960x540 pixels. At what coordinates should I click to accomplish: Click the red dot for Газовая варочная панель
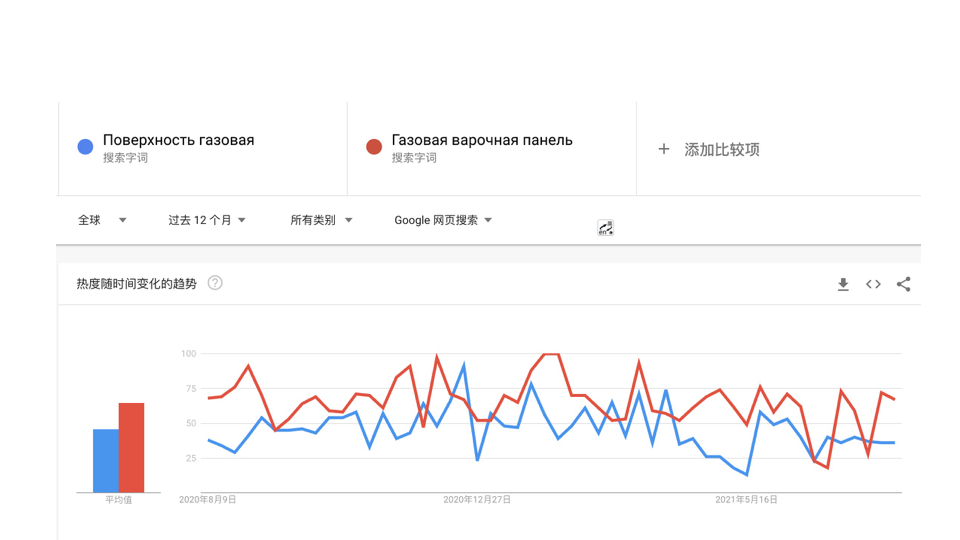click(x=374, y=146)
